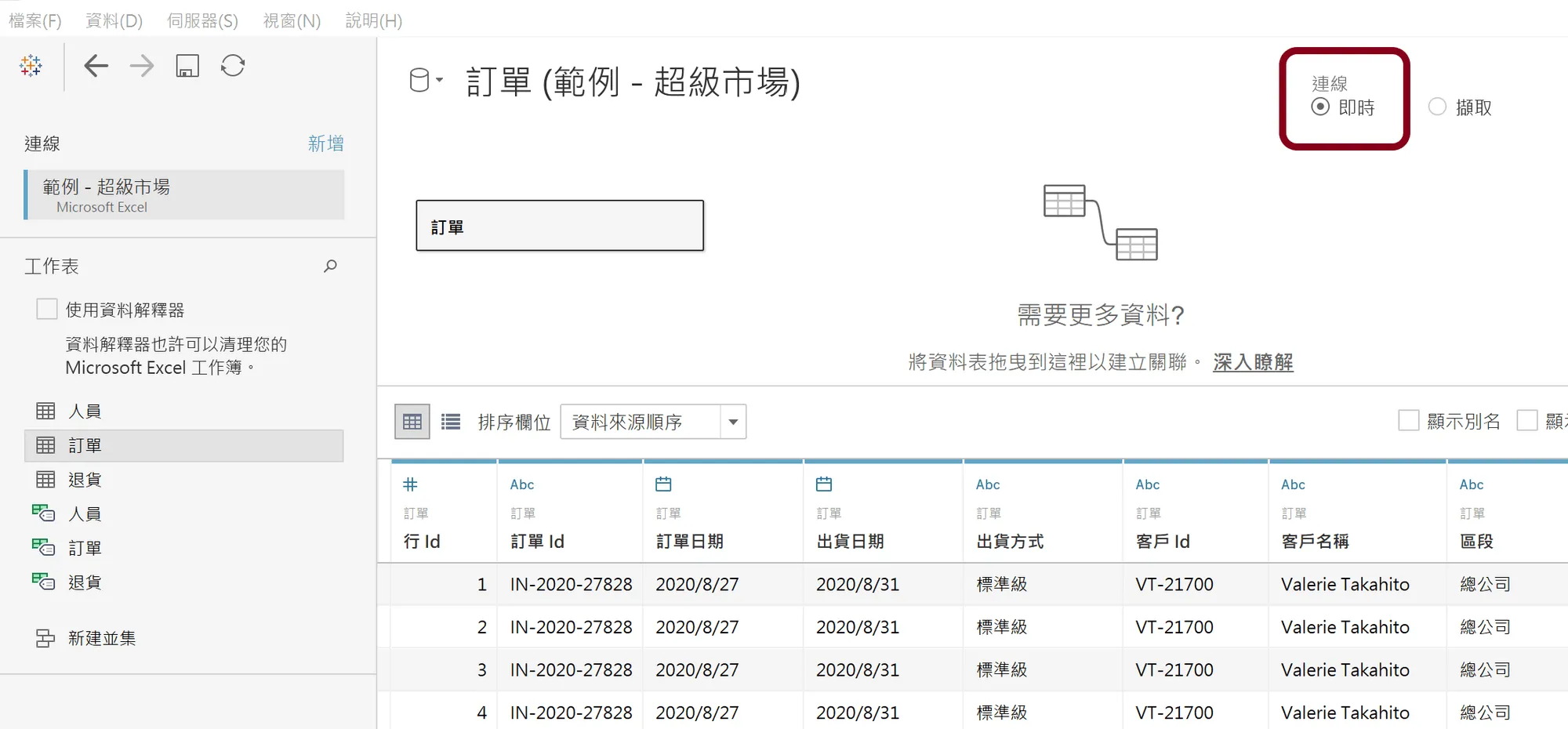1568x729 pixels.
Task: Click the 訂單 Id column header name
Action: [x=537, y=541]
